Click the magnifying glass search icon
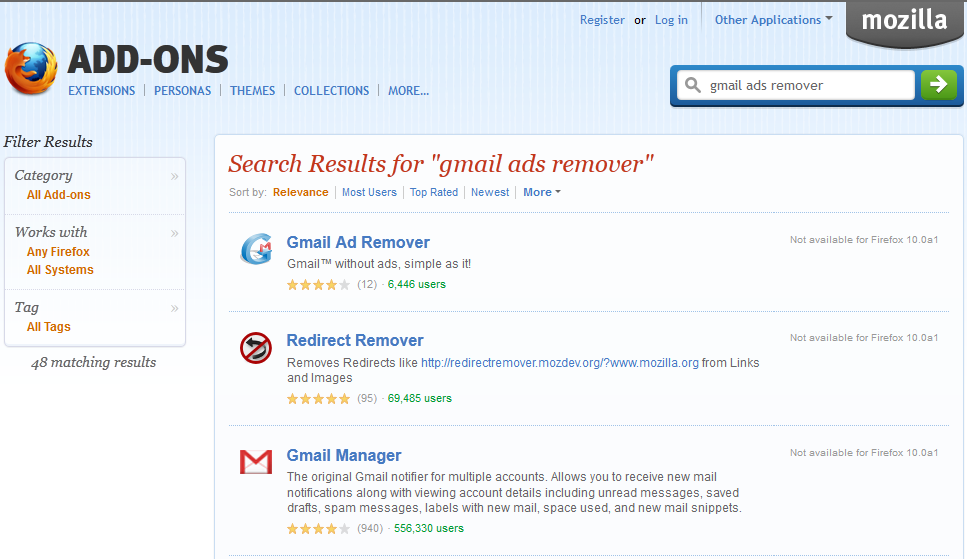 [x=693, y=85]
